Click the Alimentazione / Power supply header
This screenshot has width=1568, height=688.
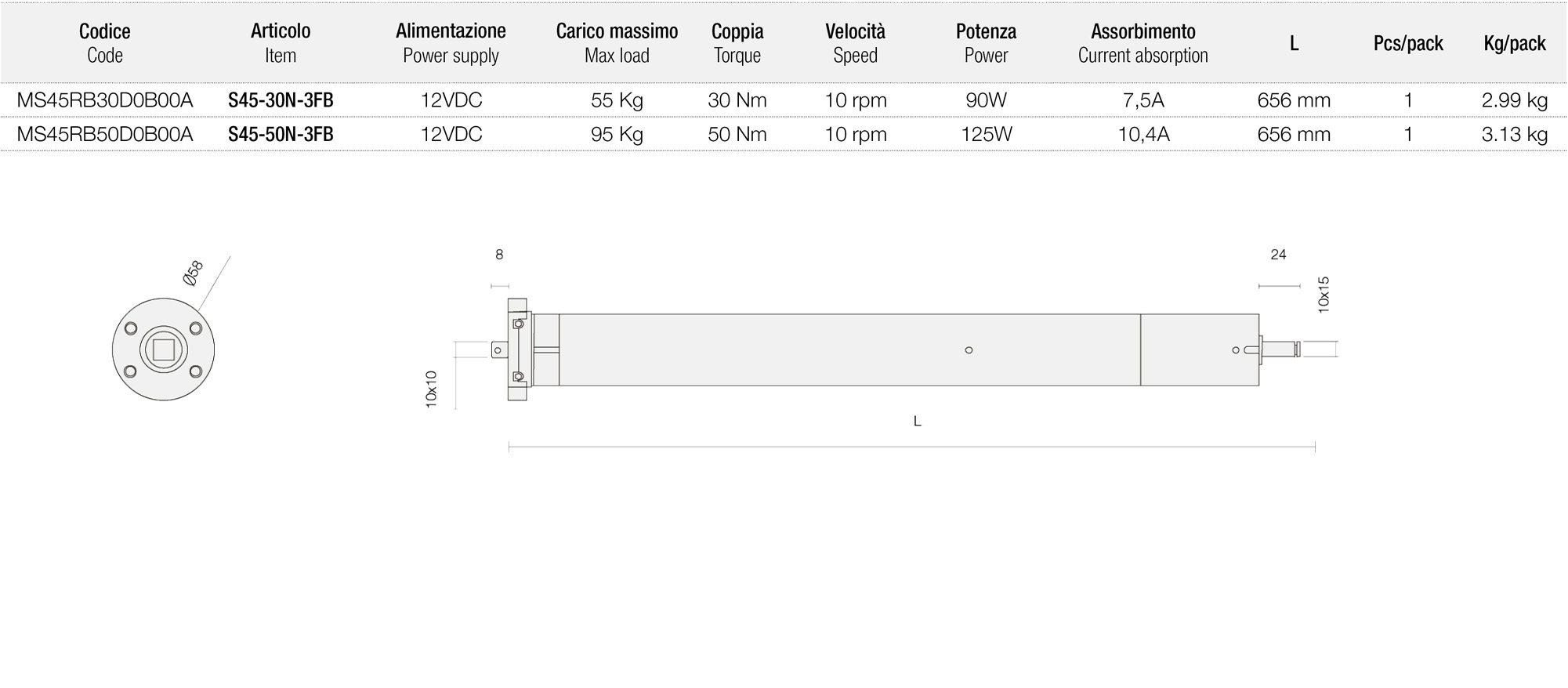click(451, 43)
